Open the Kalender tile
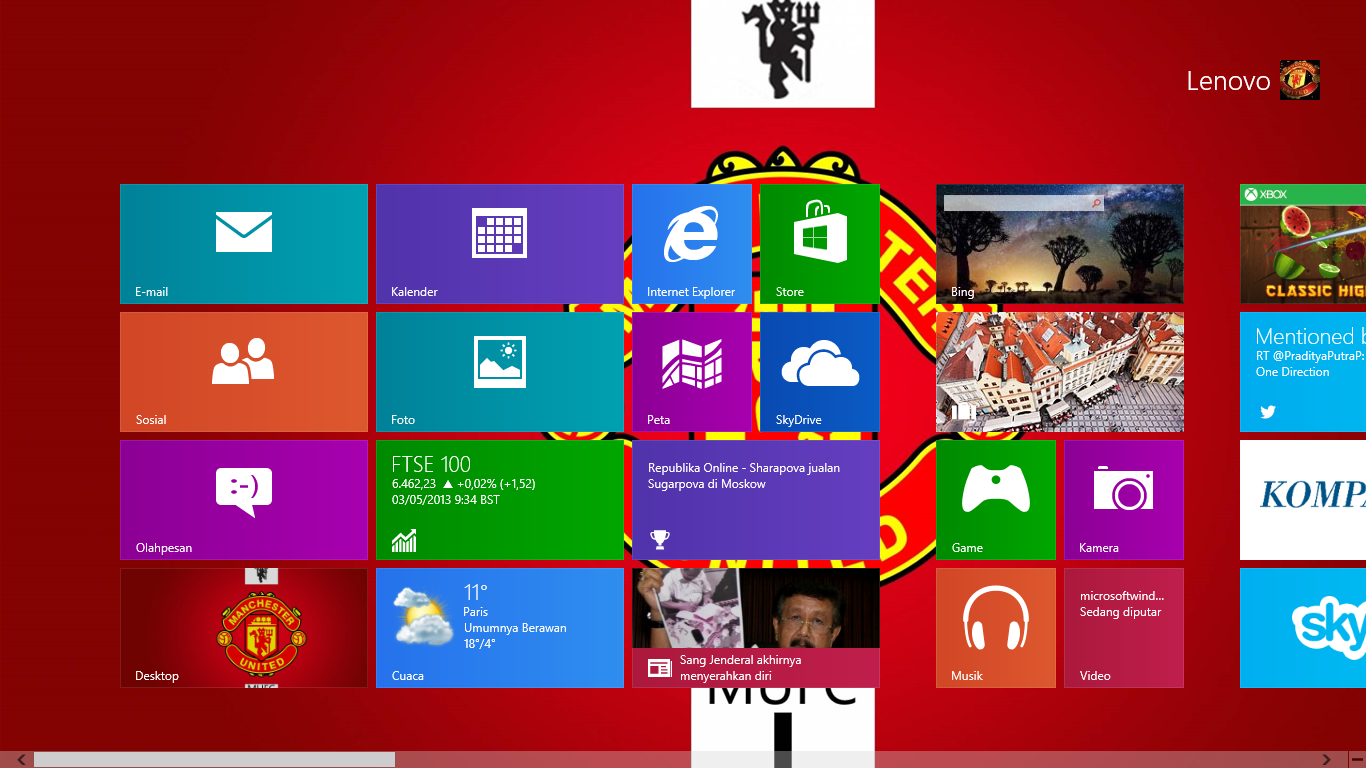The height and width of the screenshot is (768, 1366). click(500, 244)
